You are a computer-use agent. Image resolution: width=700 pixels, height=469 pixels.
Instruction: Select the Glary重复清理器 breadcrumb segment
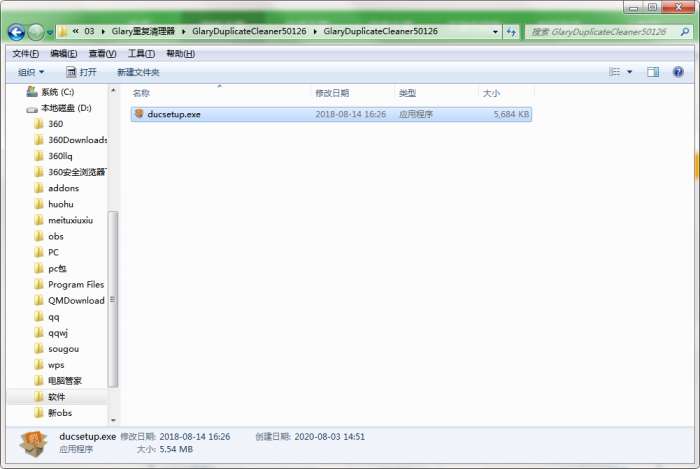[x=143, y=31]
